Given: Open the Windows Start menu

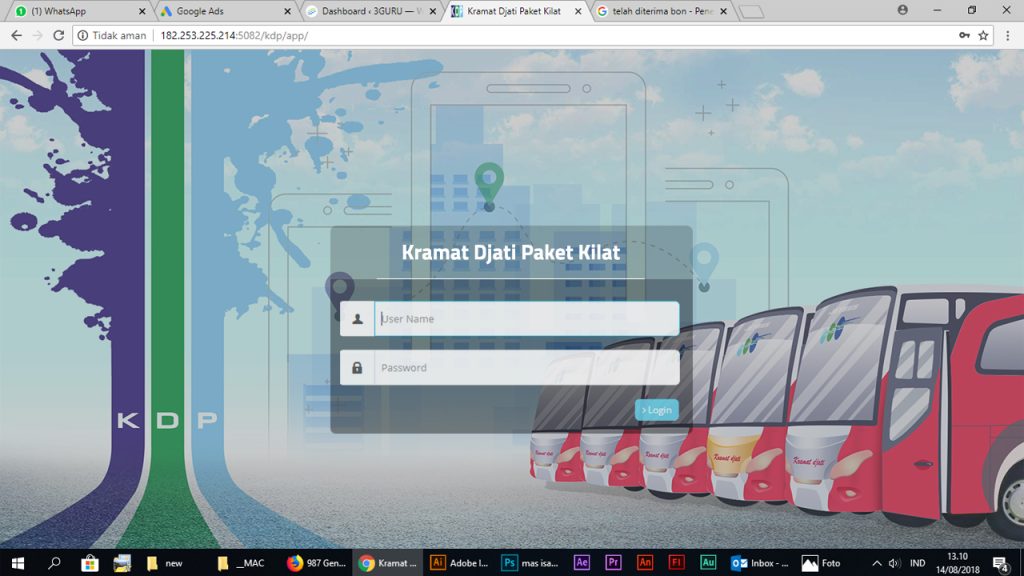Looking at the screenshot, I should (18, 563).
